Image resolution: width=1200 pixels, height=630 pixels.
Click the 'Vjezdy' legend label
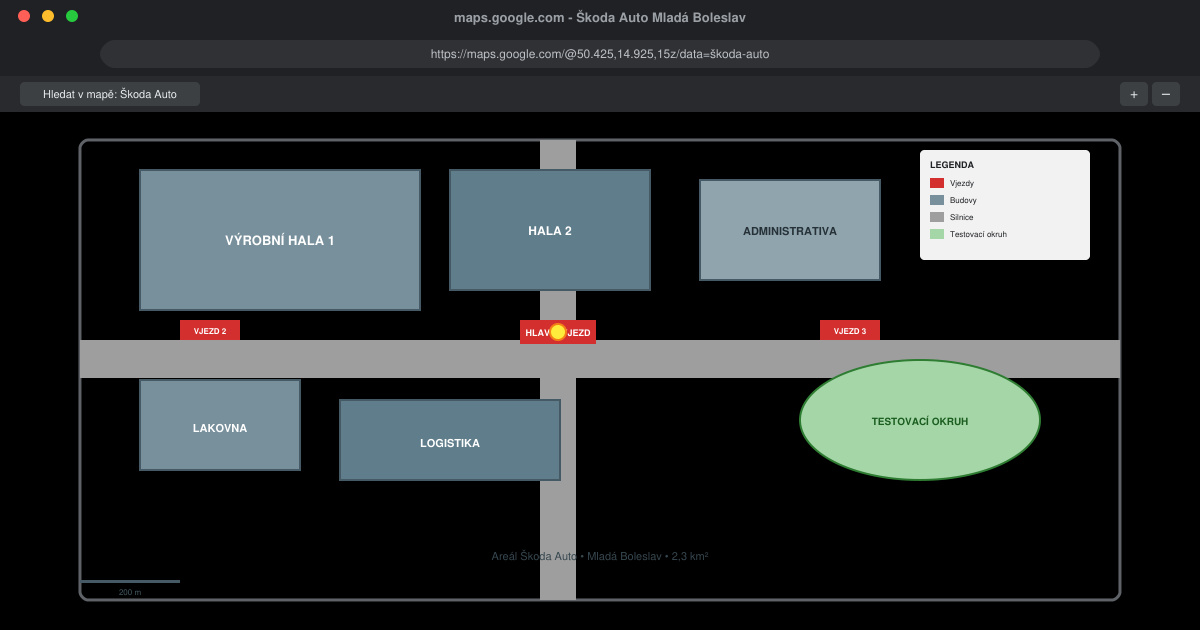(x=962, y=183)
